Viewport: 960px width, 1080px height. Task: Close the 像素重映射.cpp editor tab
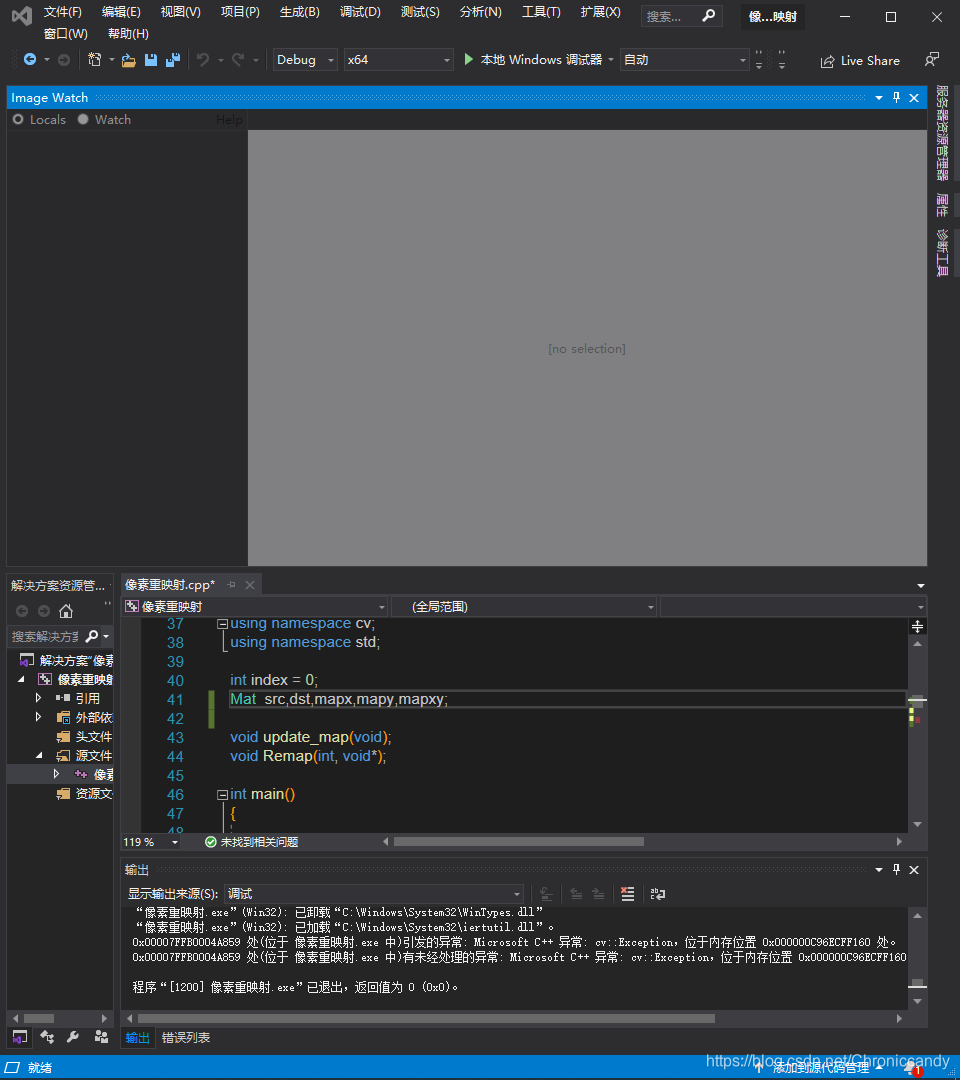point(250,585)
